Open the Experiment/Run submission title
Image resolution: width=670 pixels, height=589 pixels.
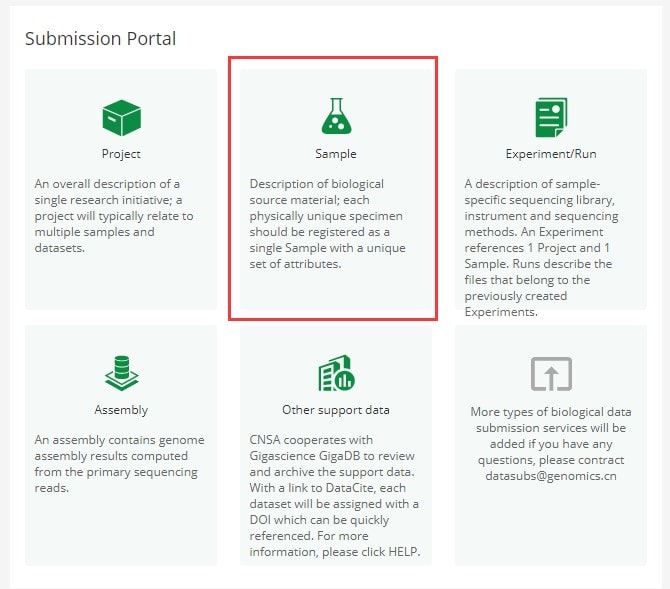pos(551,154)
